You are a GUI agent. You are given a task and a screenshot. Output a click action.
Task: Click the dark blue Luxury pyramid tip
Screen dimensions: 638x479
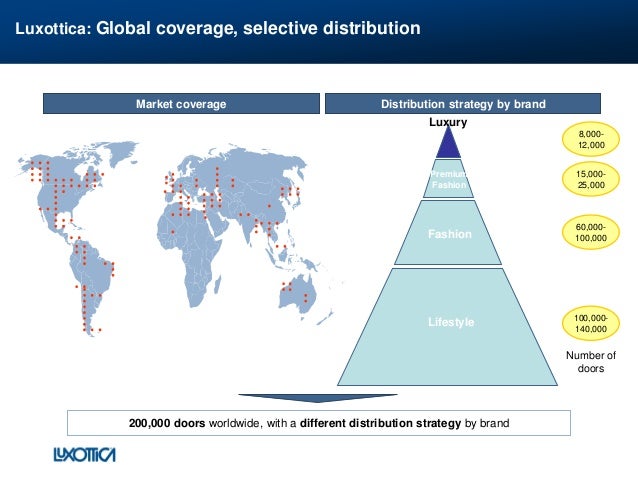(448, 146)
